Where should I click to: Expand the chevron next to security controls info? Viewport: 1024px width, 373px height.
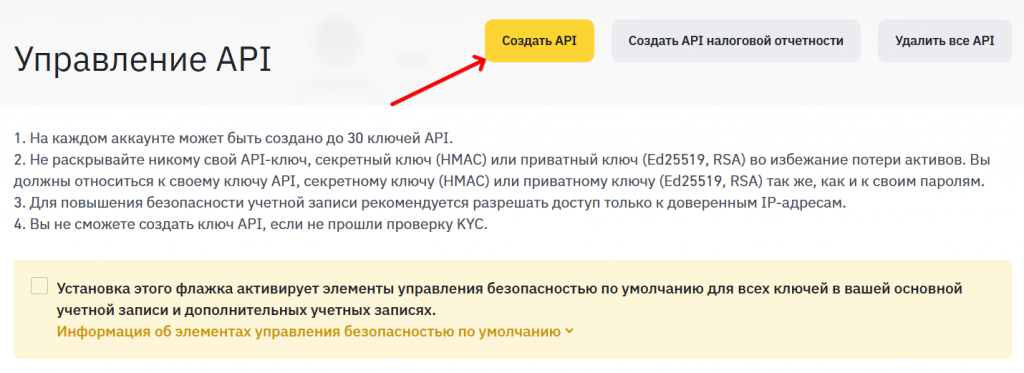[569, 331]
